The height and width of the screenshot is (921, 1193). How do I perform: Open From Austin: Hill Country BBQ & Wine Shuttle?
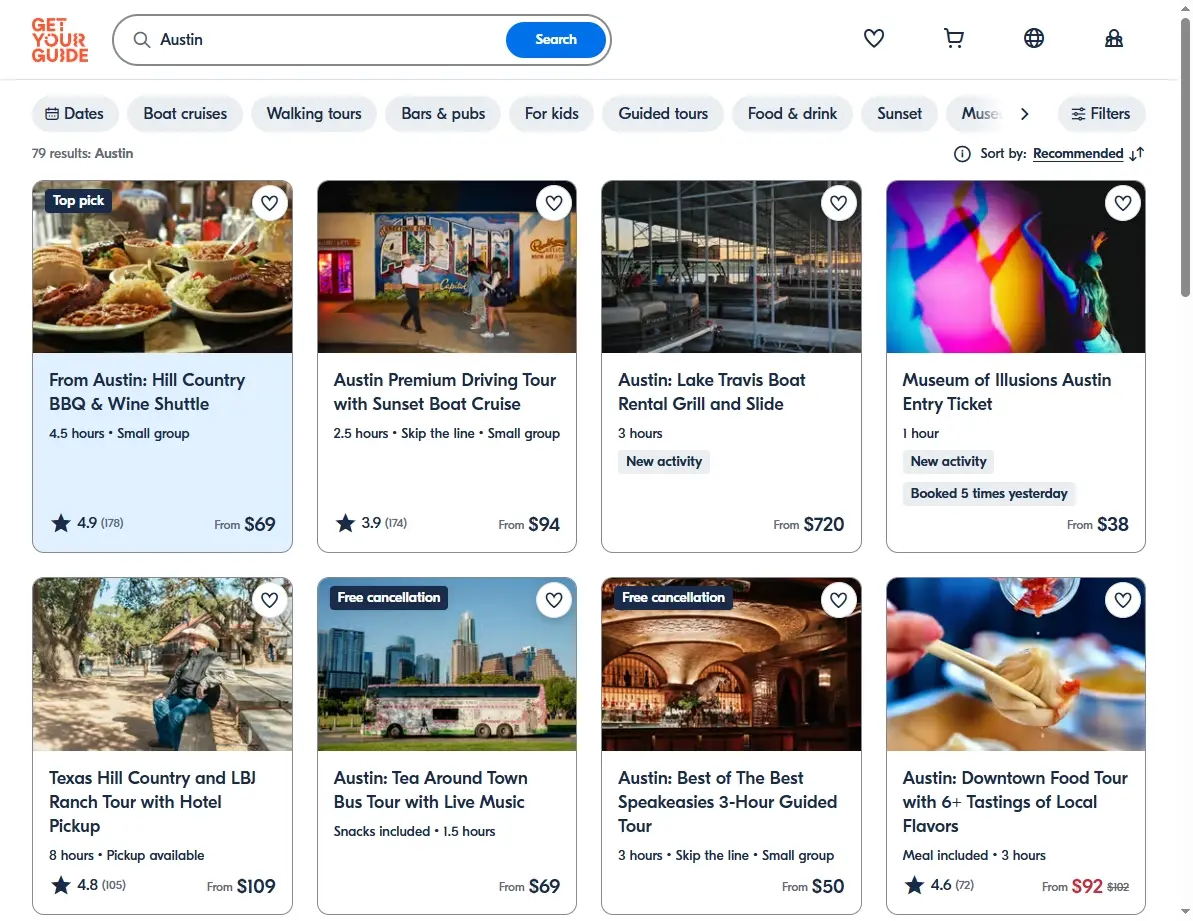tap(147, 392)
